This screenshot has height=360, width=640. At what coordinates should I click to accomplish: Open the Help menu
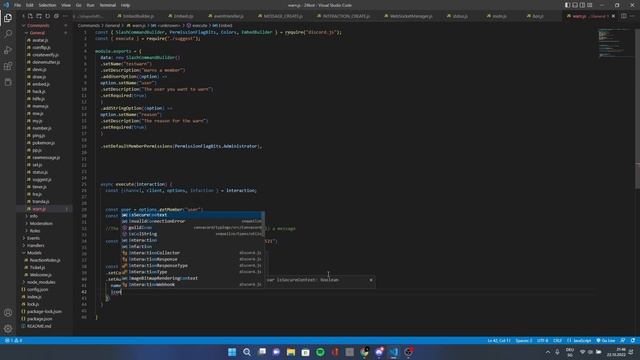(x=125, y=5)
